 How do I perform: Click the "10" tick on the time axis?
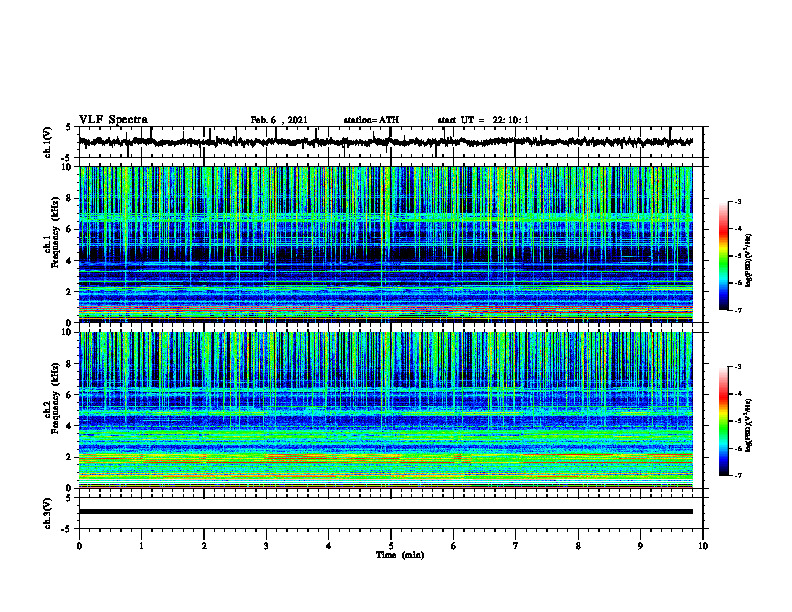pos(703,546)
